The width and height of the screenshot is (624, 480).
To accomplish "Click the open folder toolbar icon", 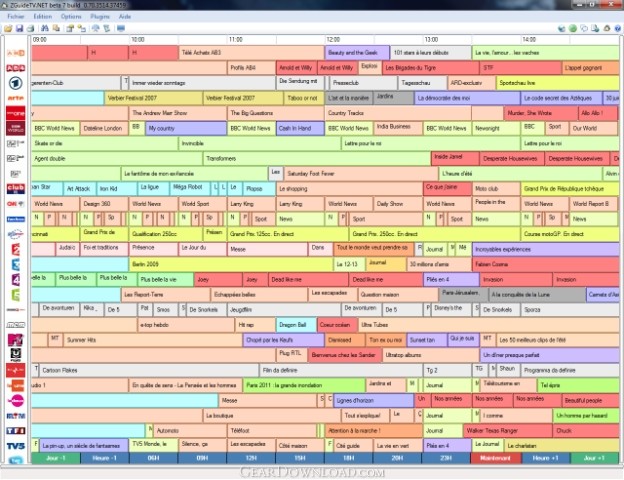I will (8, 28).
